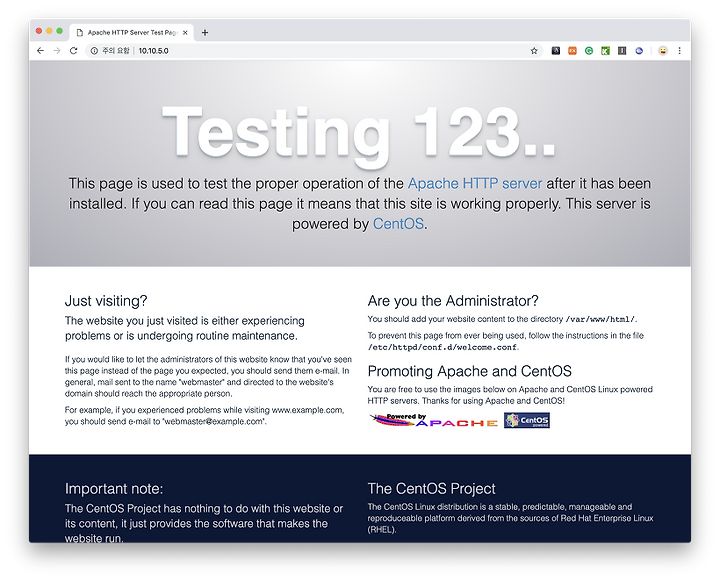Open the dark extension with letter A
Image resolution: width=720 pixels, height=581 pixels.
click(x=556, y=51)
